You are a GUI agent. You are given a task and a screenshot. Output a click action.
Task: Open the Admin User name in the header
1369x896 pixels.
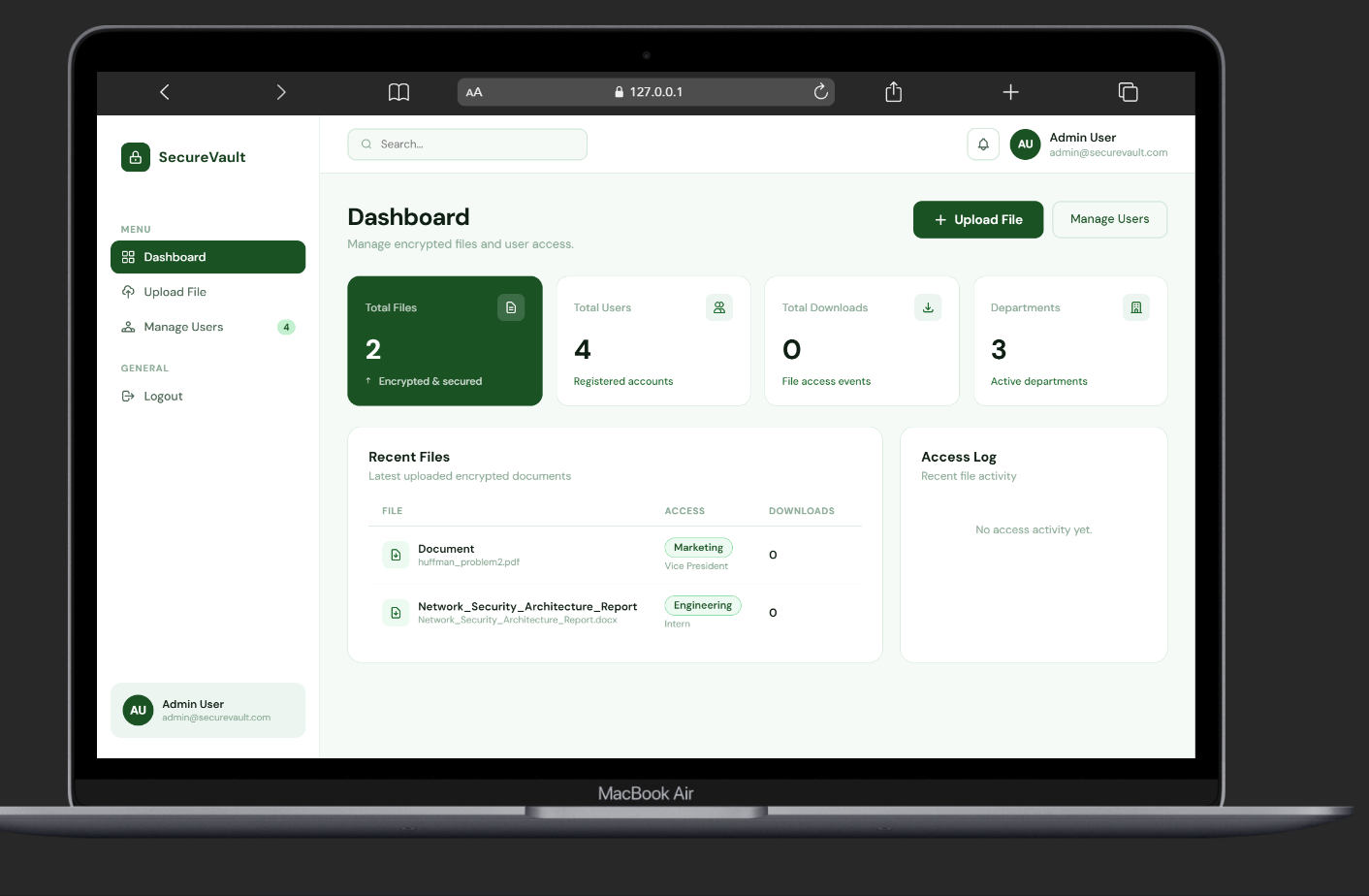point(1082,138)
